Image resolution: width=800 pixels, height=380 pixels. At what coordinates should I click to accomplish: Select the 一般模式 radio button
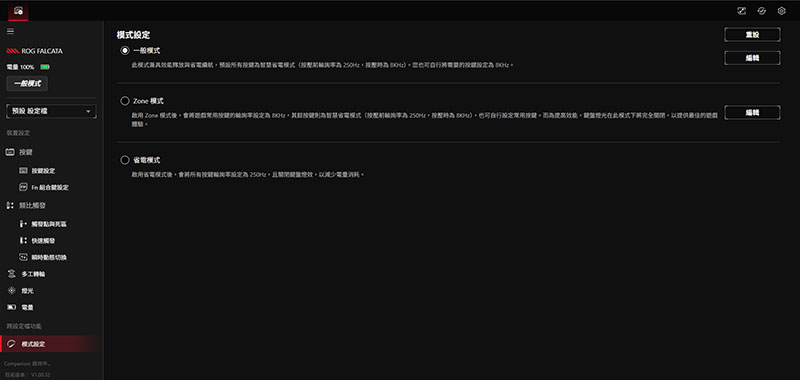coord(125,50)
